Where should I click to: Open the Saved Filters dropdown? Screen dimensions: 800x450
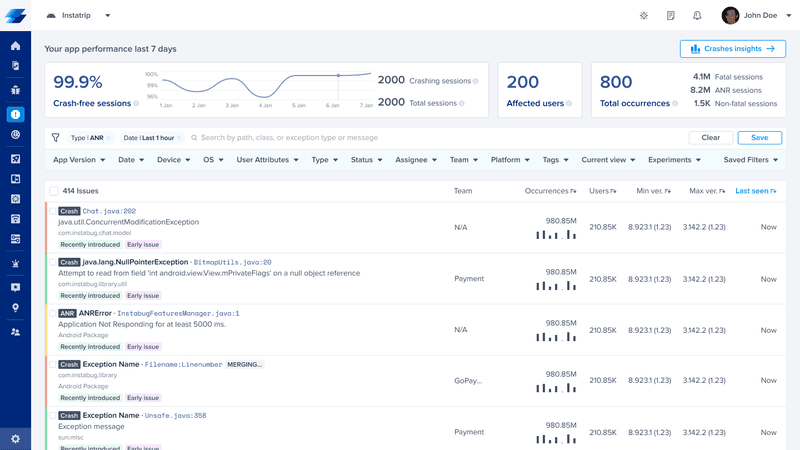750,160
